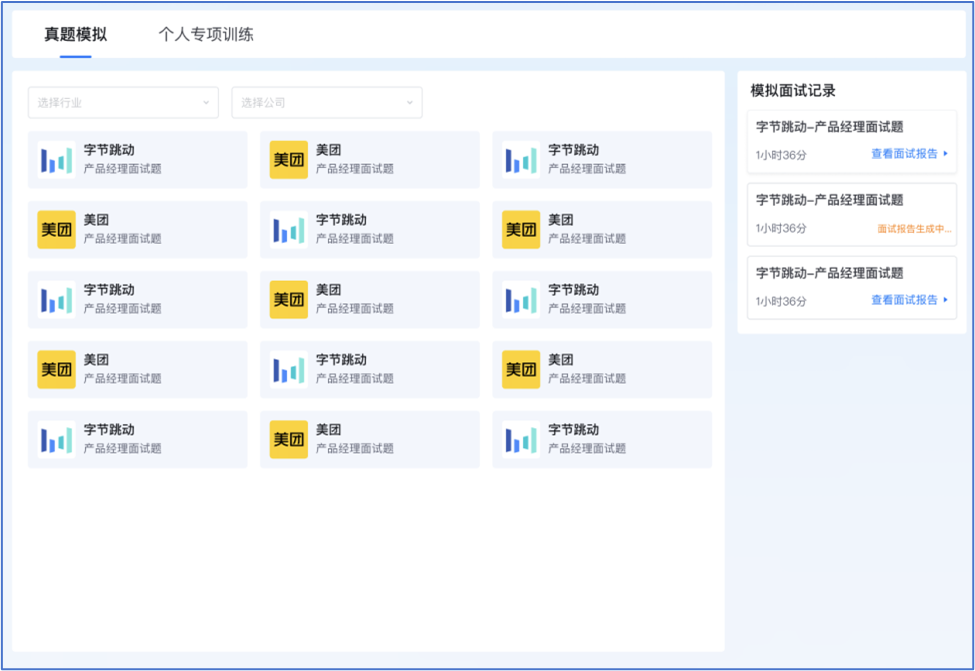
Task: Click the 面试报告生成中... status text
Action: coord(914,229)
